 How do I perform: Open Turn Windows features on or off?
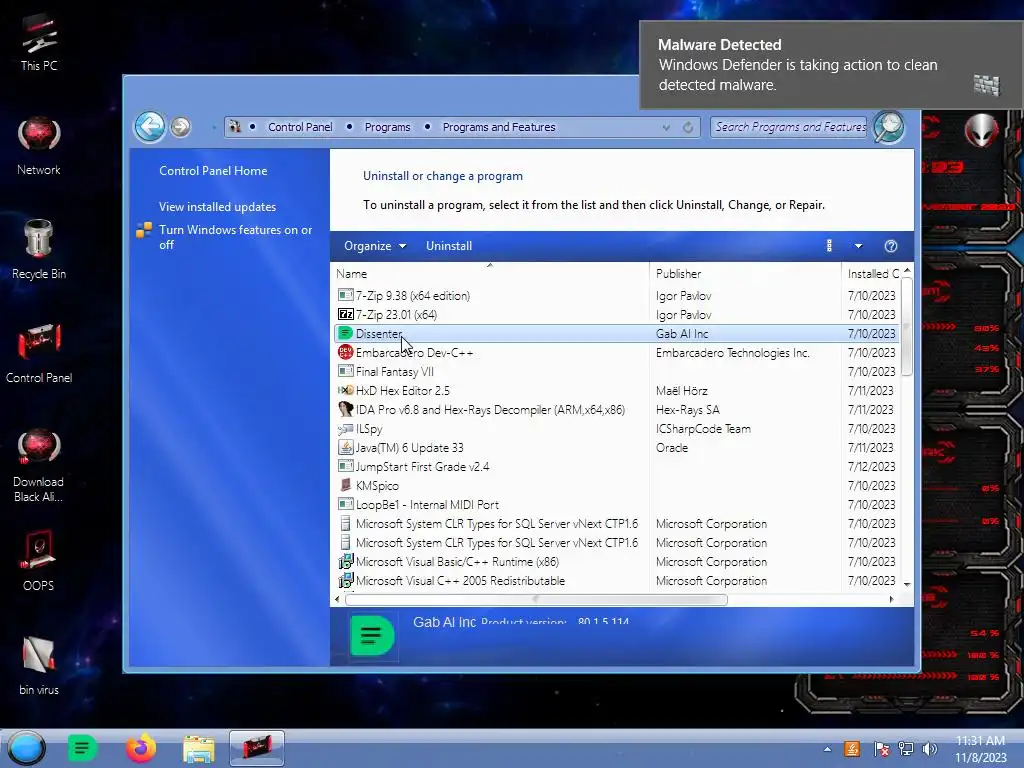(235, 237)
